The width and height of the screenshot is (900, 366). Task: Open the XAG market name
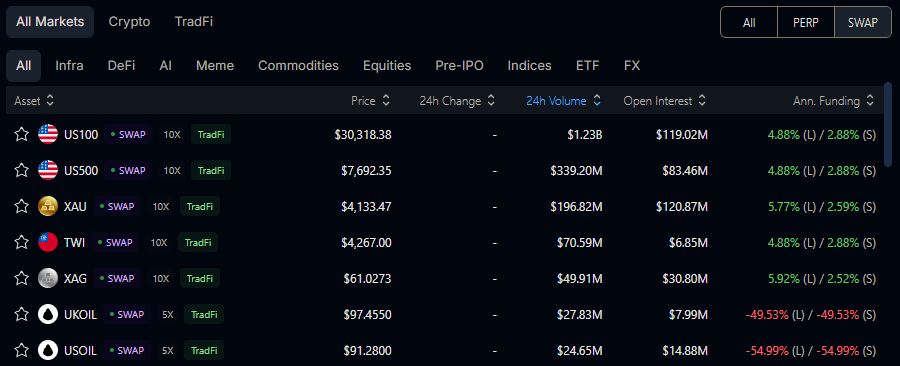[76, 278]
